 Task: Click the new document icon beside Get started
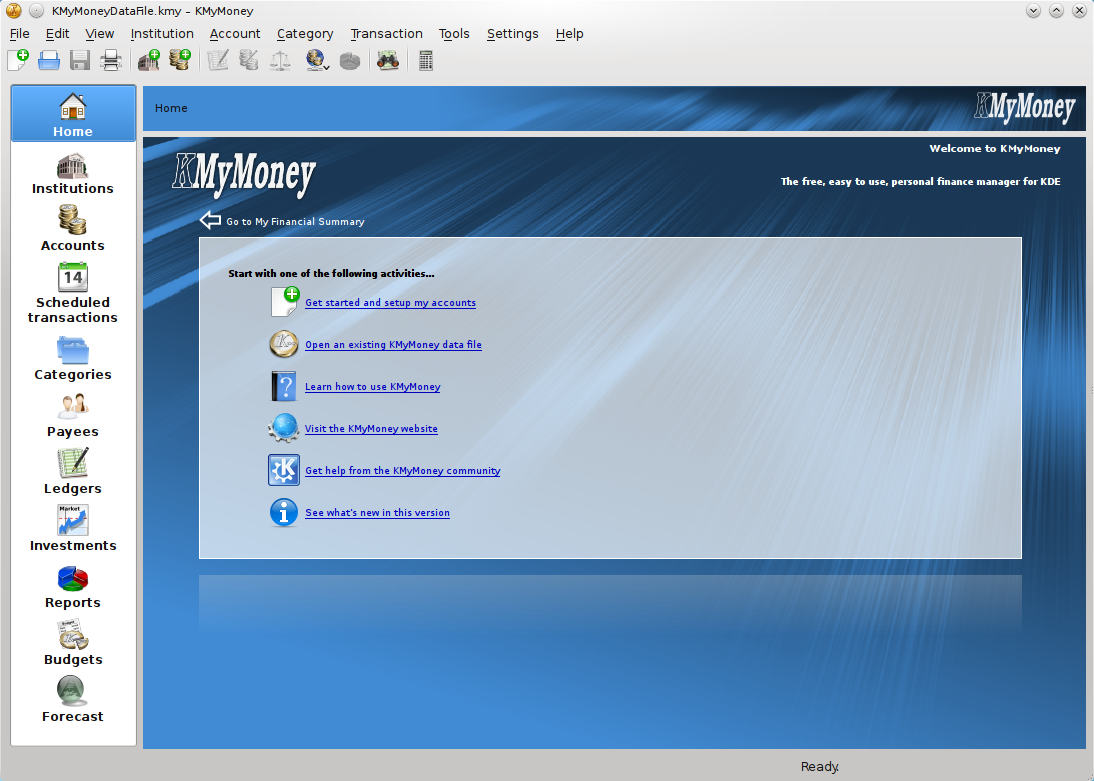point(285,302)
